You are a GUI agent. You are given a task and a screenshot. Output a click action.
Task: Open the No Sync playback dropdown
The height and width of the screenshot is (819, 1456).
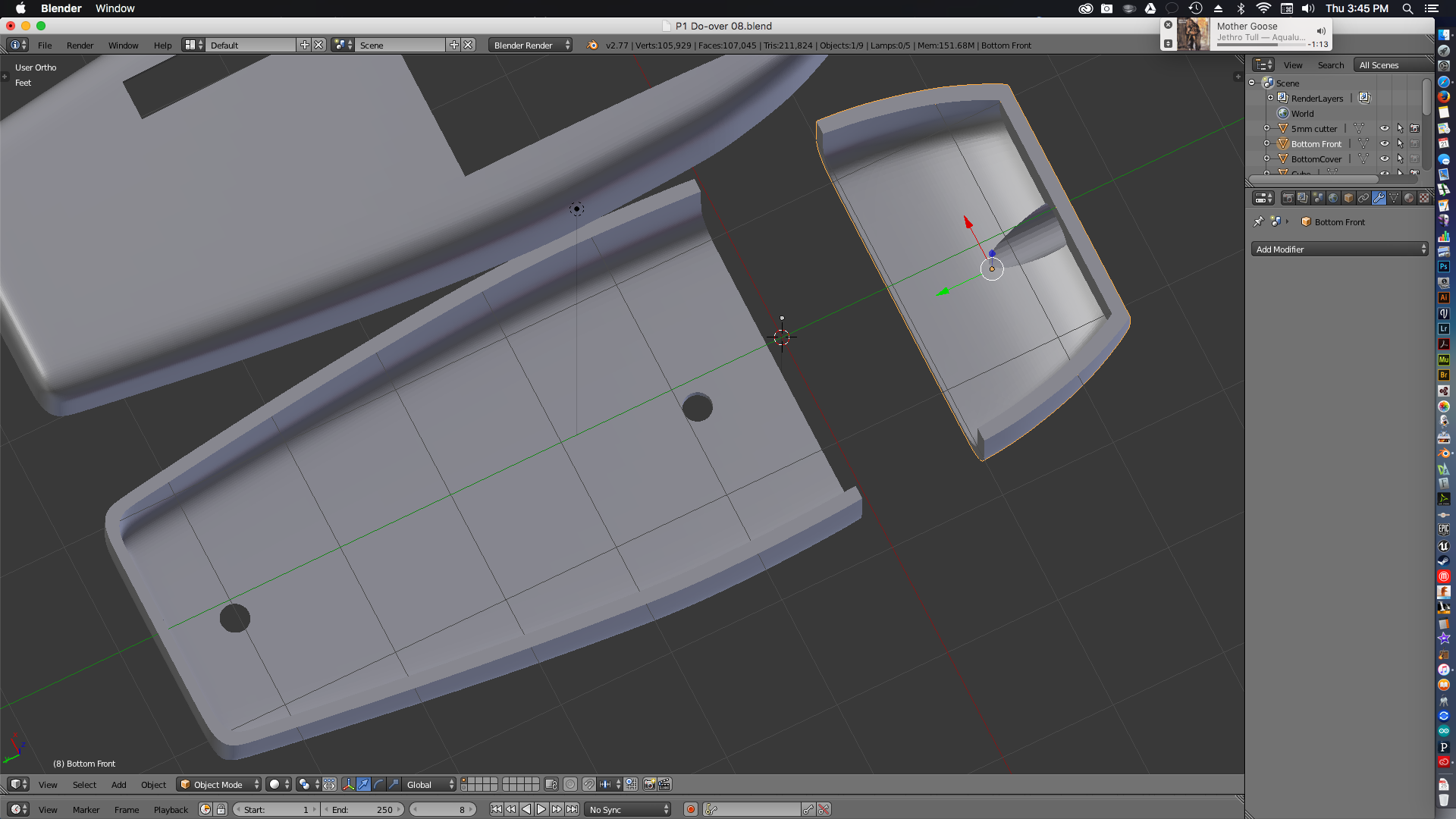[629, 809]
